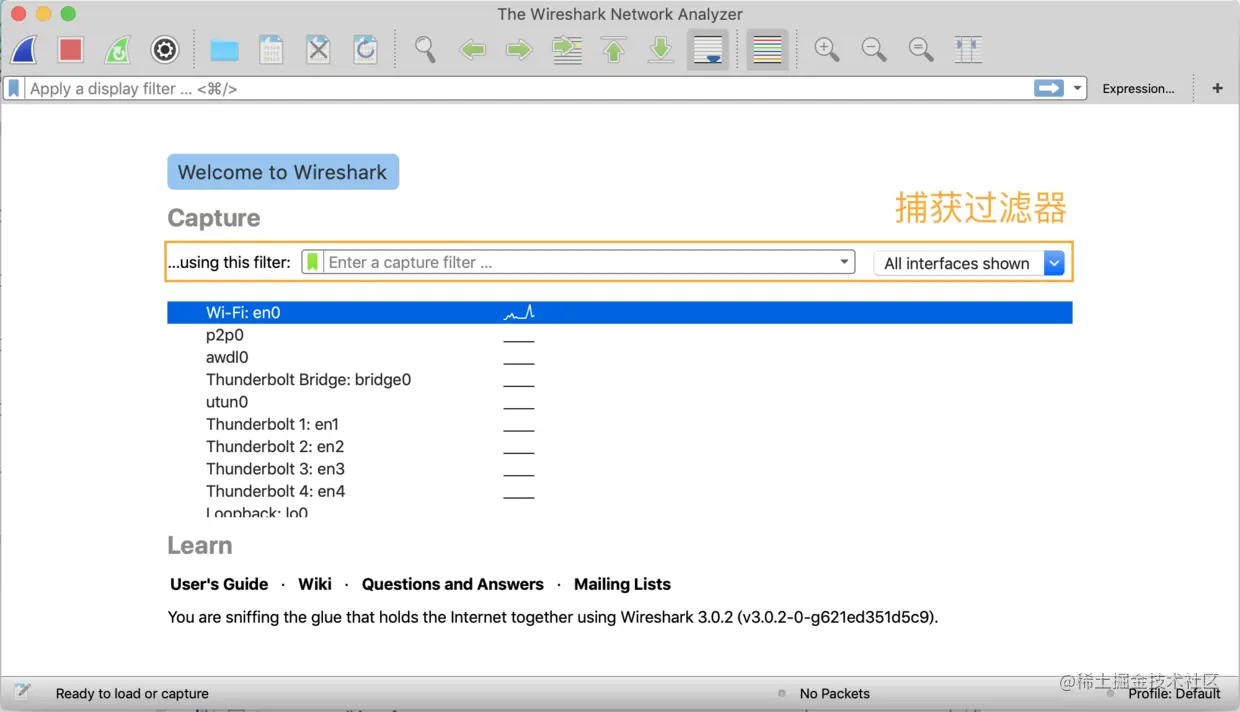
Task: Start capturing packets with shark fin icon
Action: click(x=24, y=49)
